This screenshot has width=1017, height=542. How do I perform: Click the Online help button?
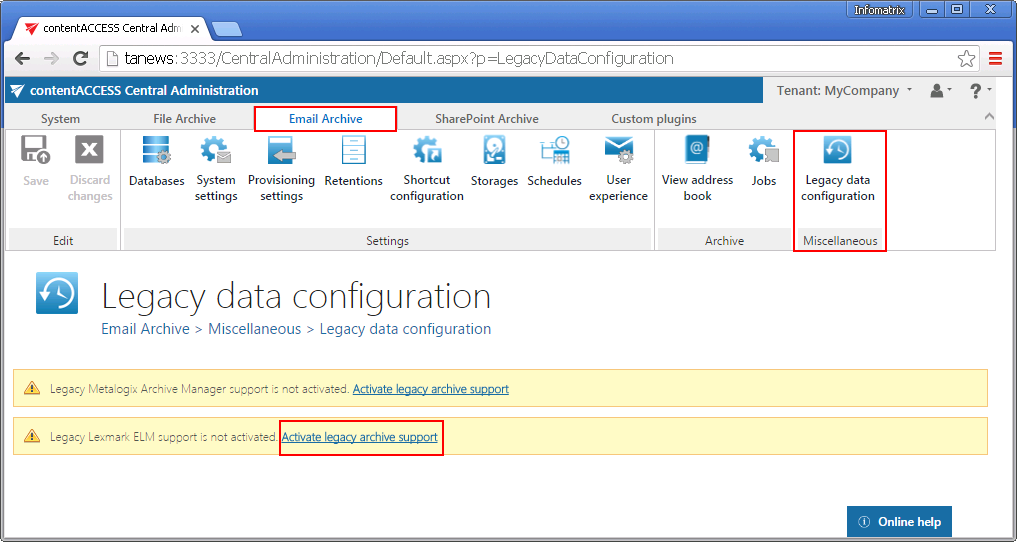tap(899, 522)
